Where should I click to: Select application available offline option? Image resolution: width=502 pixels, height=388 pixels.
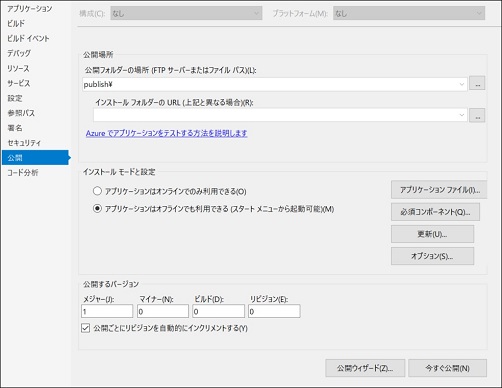click(97, 209)
